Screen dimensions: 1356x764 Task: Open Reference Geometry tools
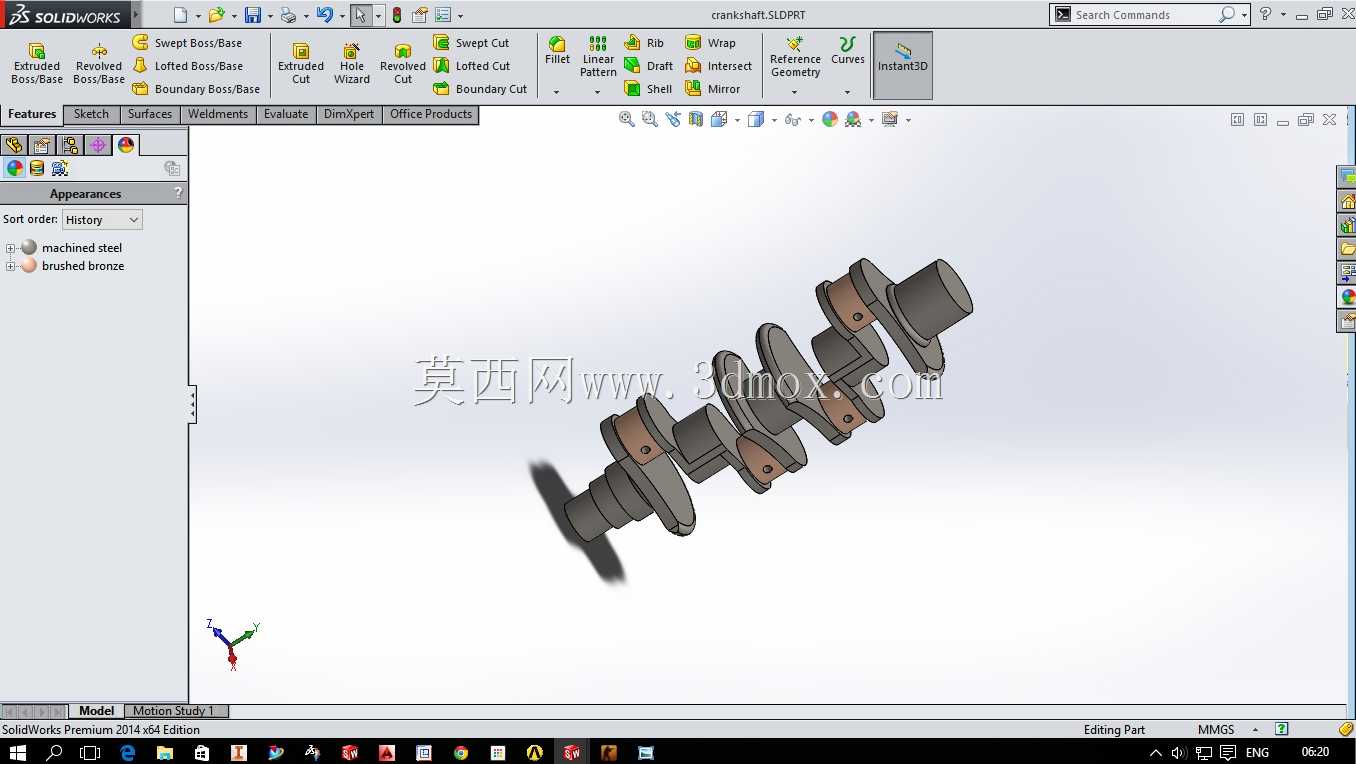click(795, 57)
